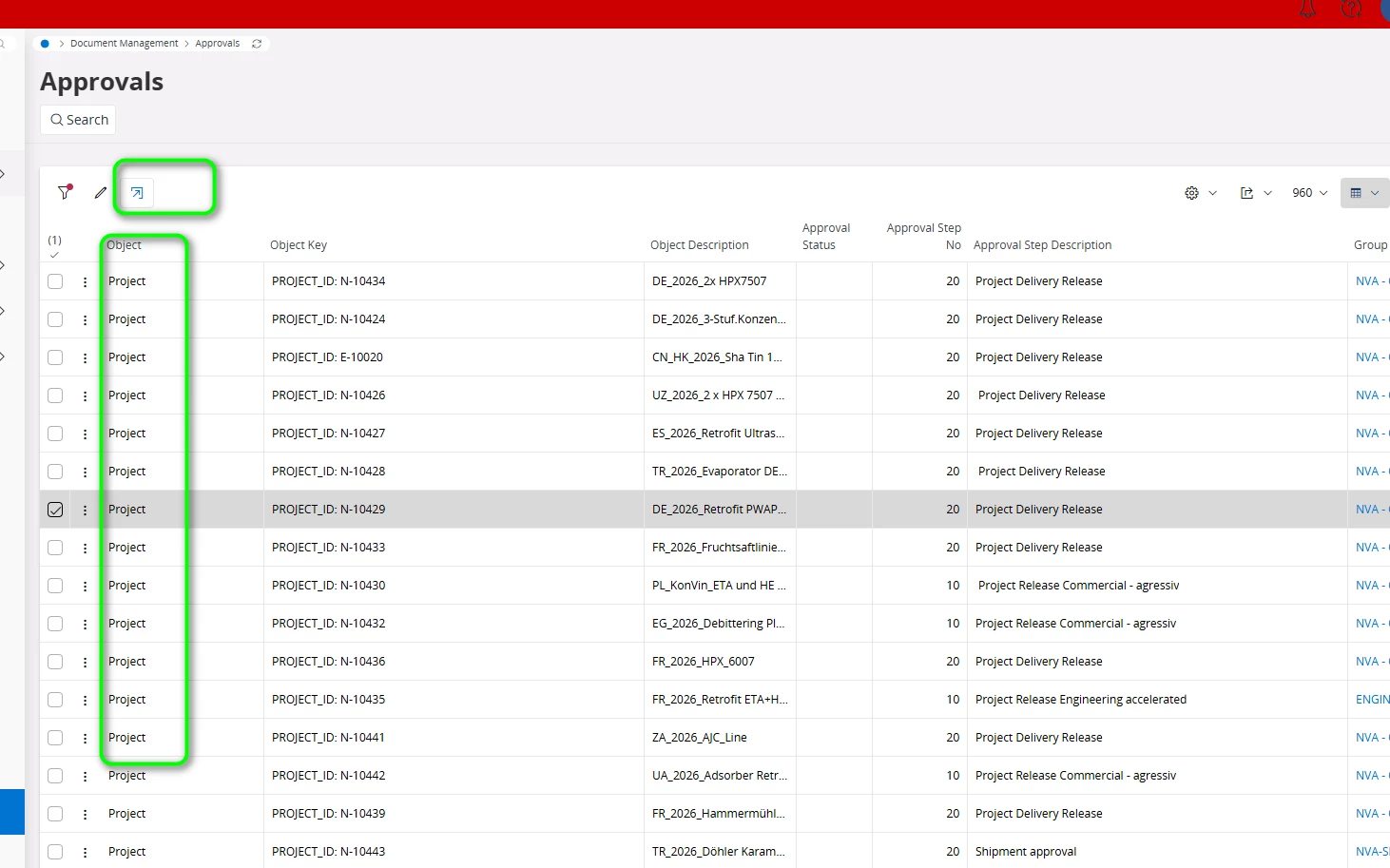Open row menu for PROJECT_ID: N-10442
The height and width of the screenshot is (868, 1390).
pos(86,776)
